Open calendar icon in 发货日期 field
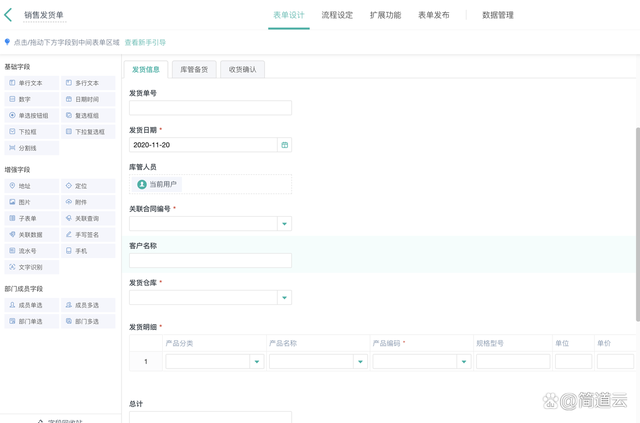Viewport: 640px width, 423px height. 285,145
